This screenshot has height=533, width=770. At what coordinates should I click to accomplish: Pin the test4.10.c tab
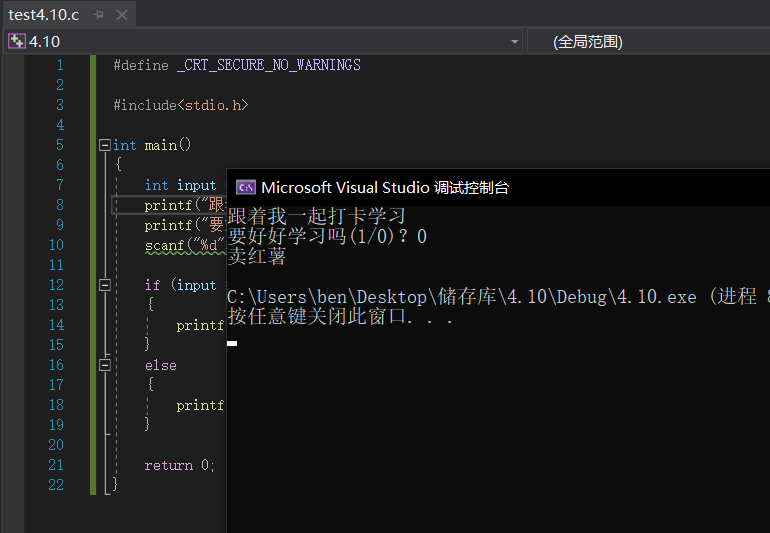[98, 15]
